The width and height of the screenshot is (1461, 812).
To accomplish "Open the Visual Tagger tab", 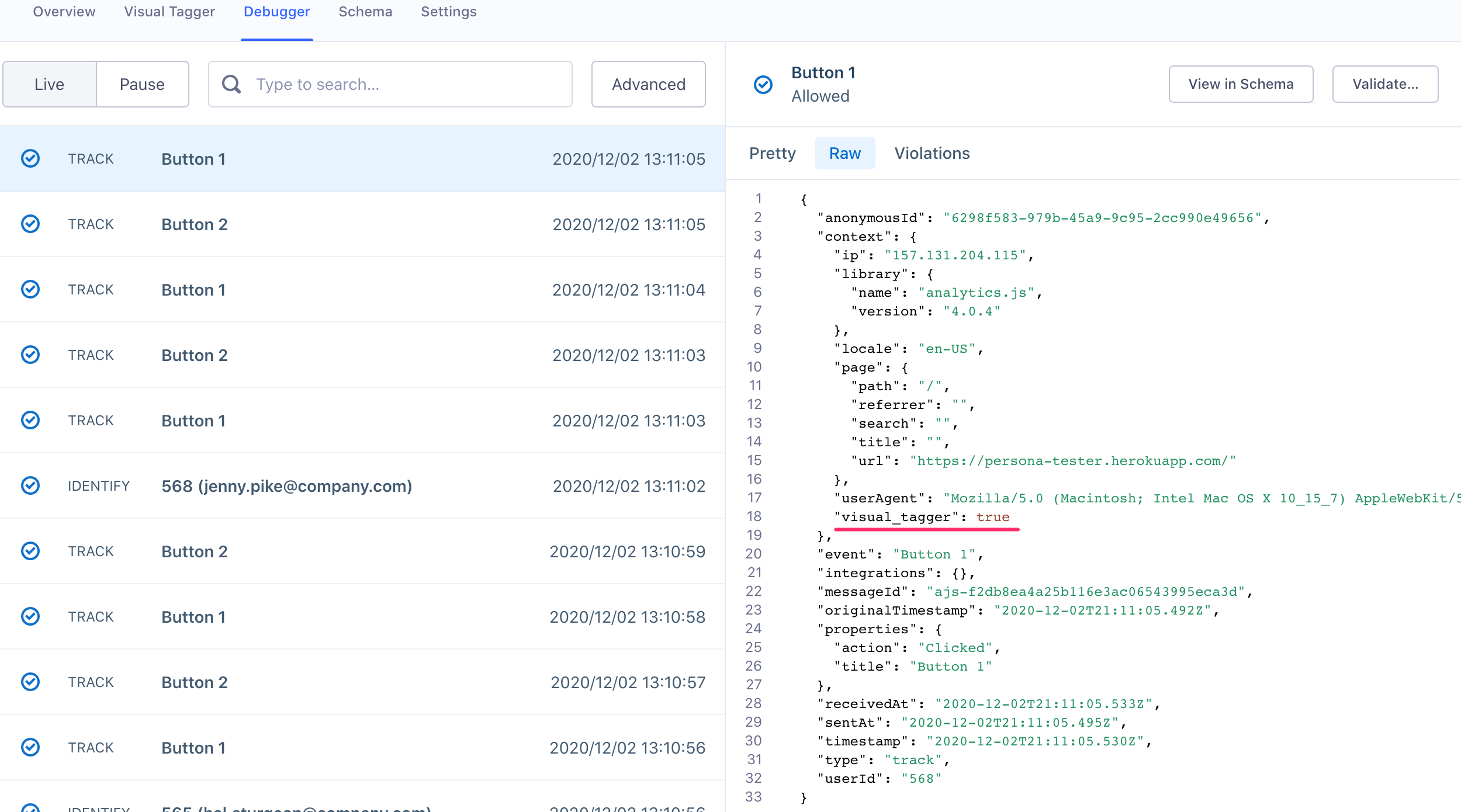I will click(x=169, y=12).
